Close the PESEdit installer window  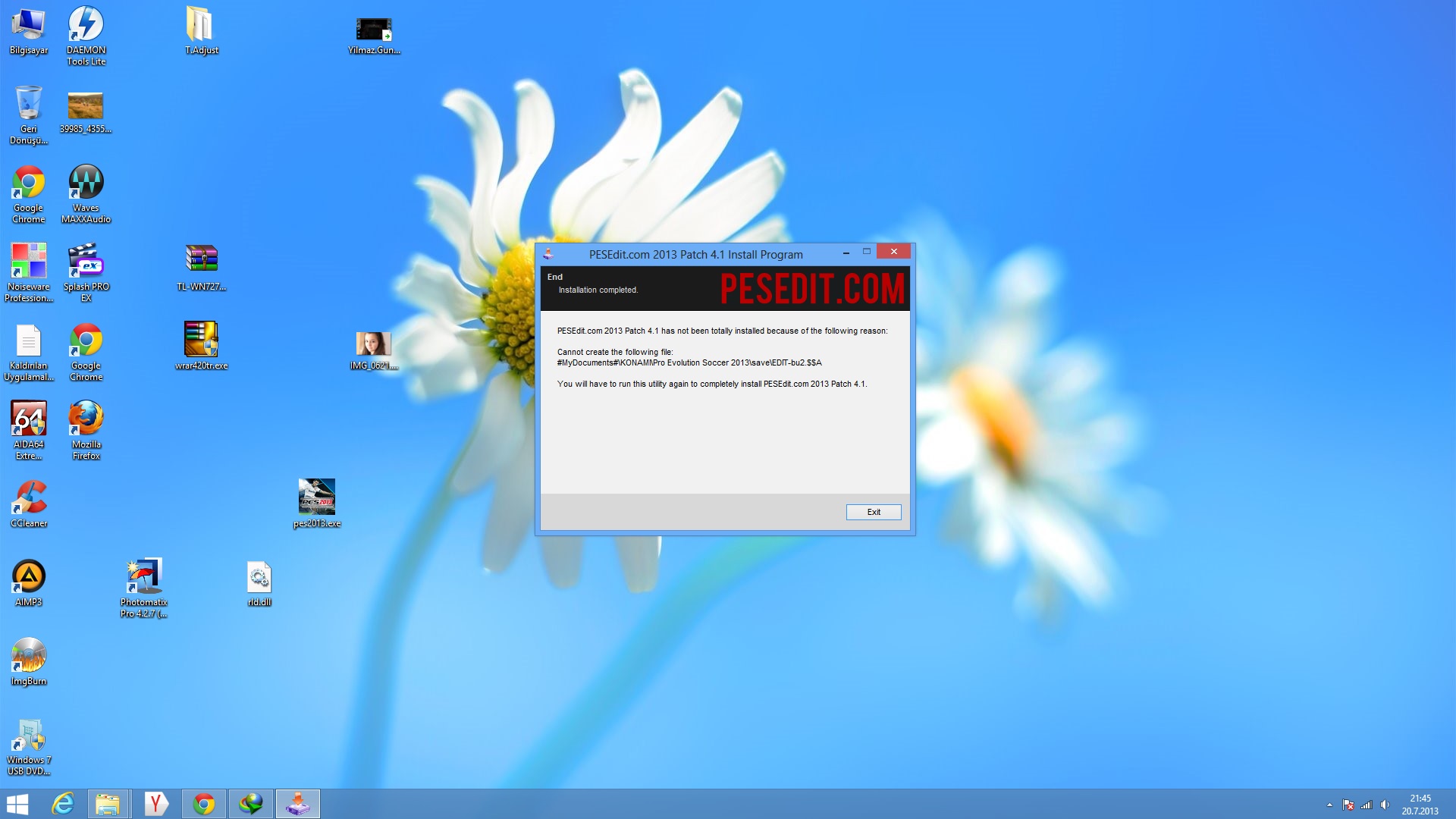tap(893, 252)
